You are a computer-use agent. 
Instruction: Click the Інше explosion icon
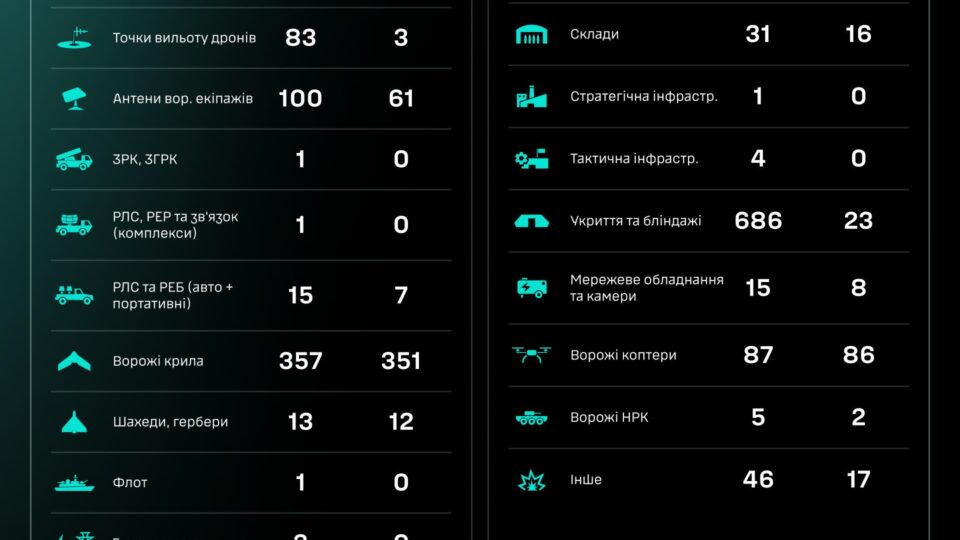click(531, 481)
